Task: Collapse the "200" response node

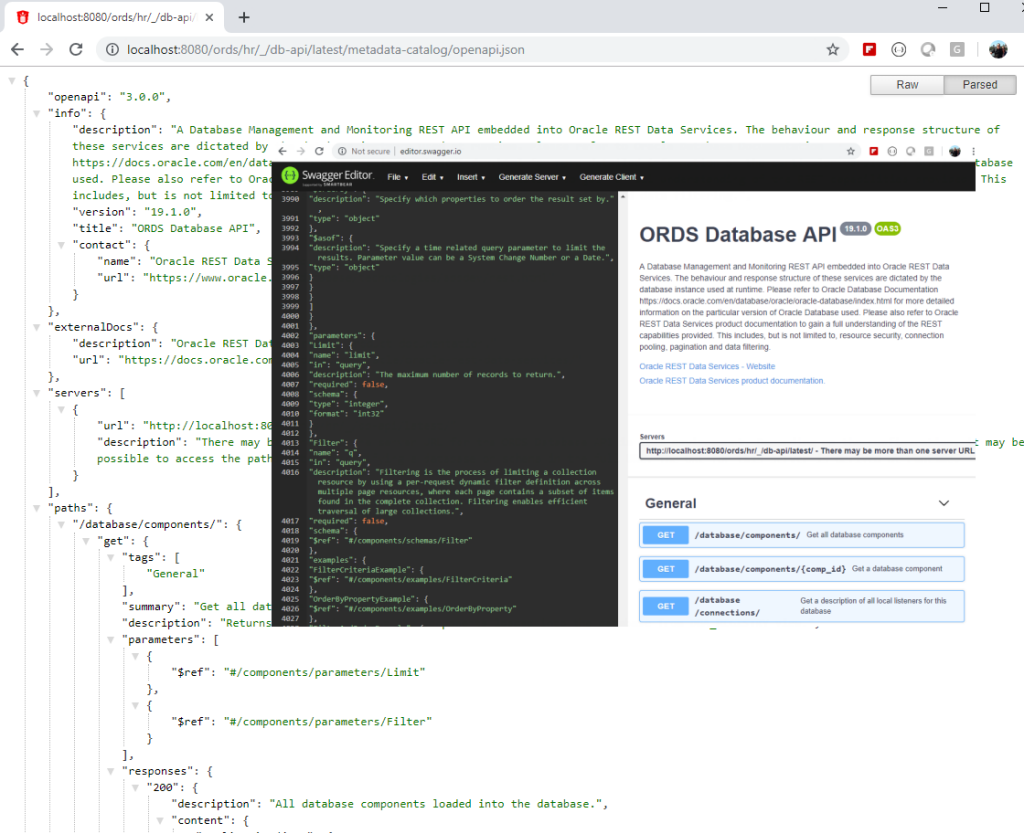Action: [135, 788]
